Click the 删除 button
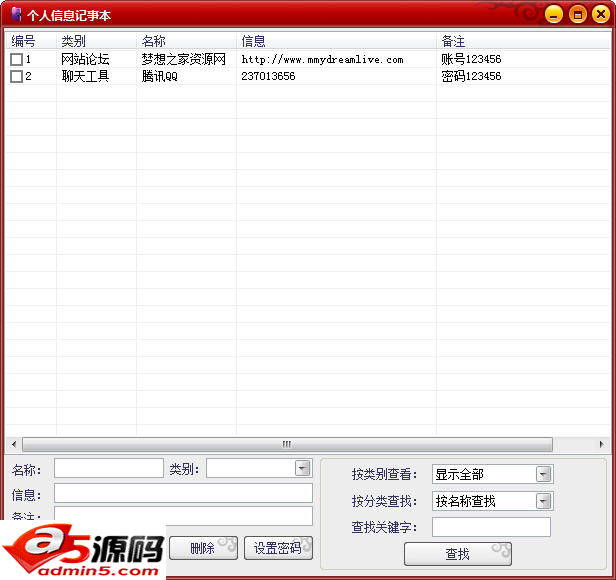 coord(203,548)
